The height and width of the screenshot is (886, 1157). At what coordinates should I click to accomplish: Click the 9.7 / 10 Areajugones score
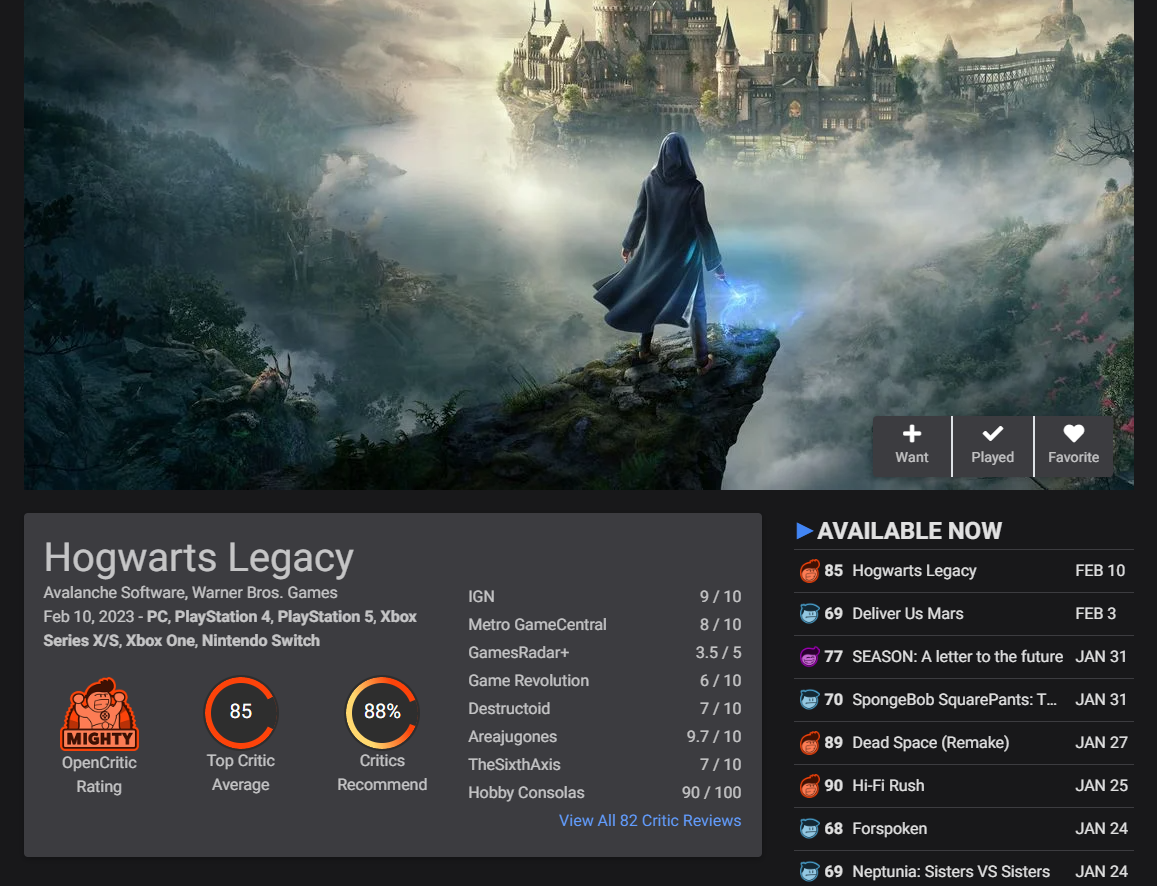714,736
